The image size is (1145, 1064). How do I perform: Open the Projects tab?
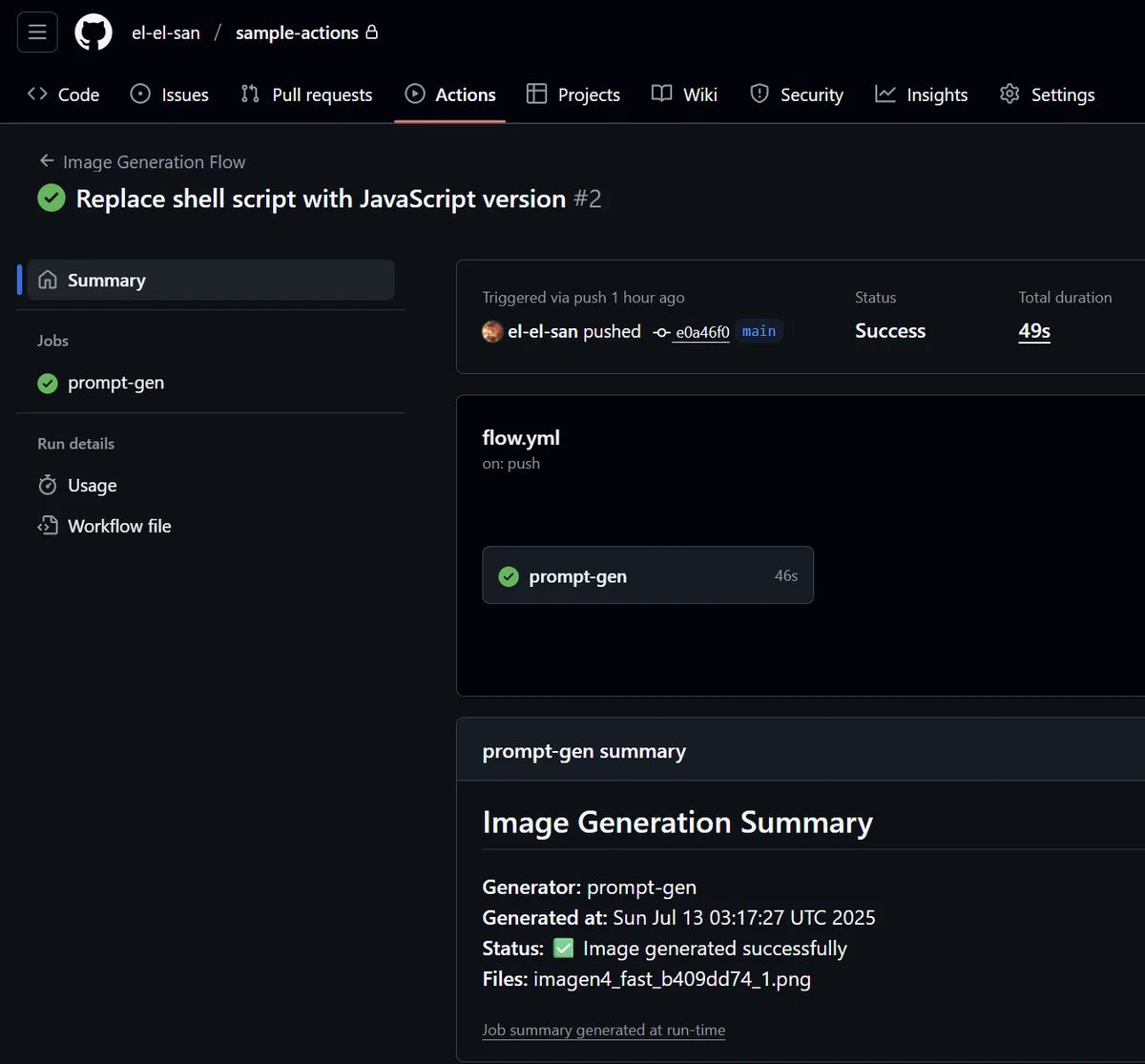(573, 94)
